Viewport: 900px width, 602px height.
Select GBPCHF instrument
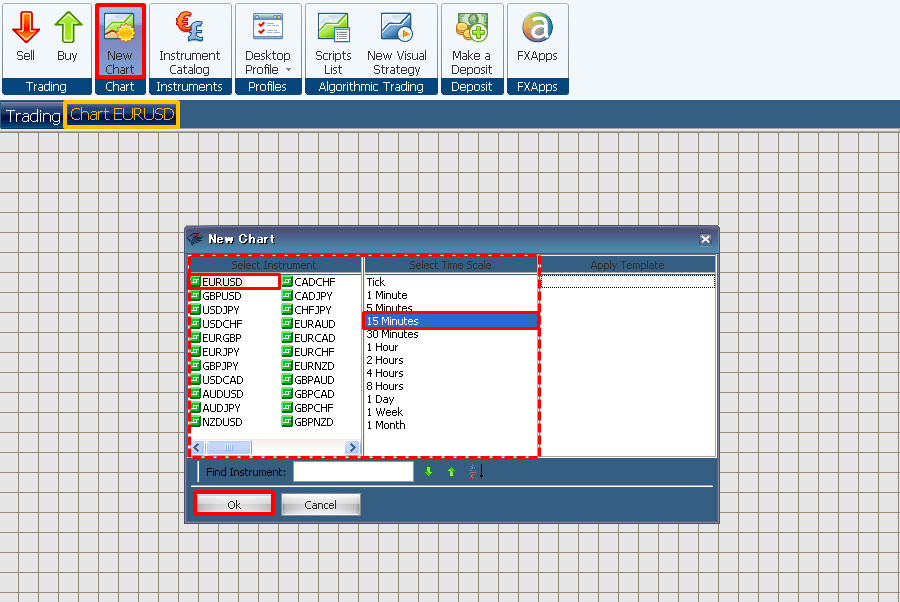coord(307,408)
